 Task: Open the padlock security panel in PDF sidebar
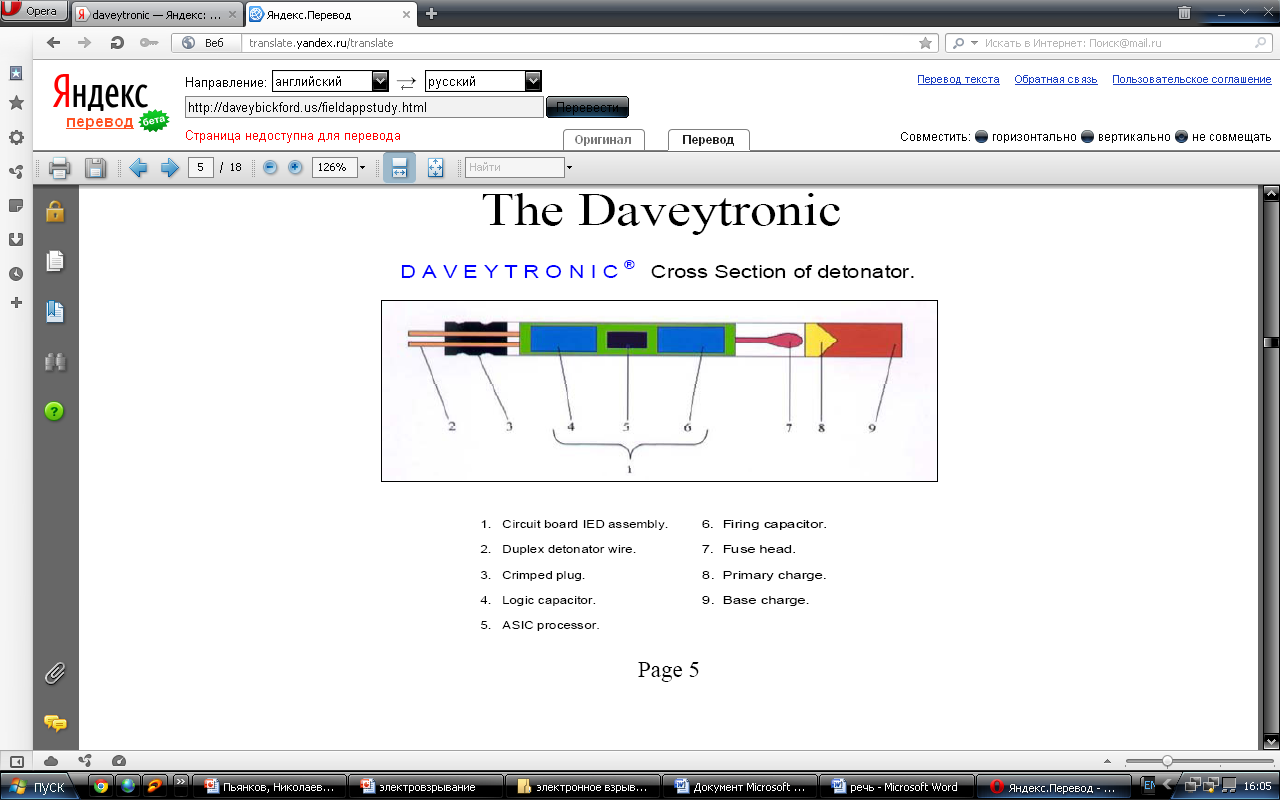[x=55, y=211]
